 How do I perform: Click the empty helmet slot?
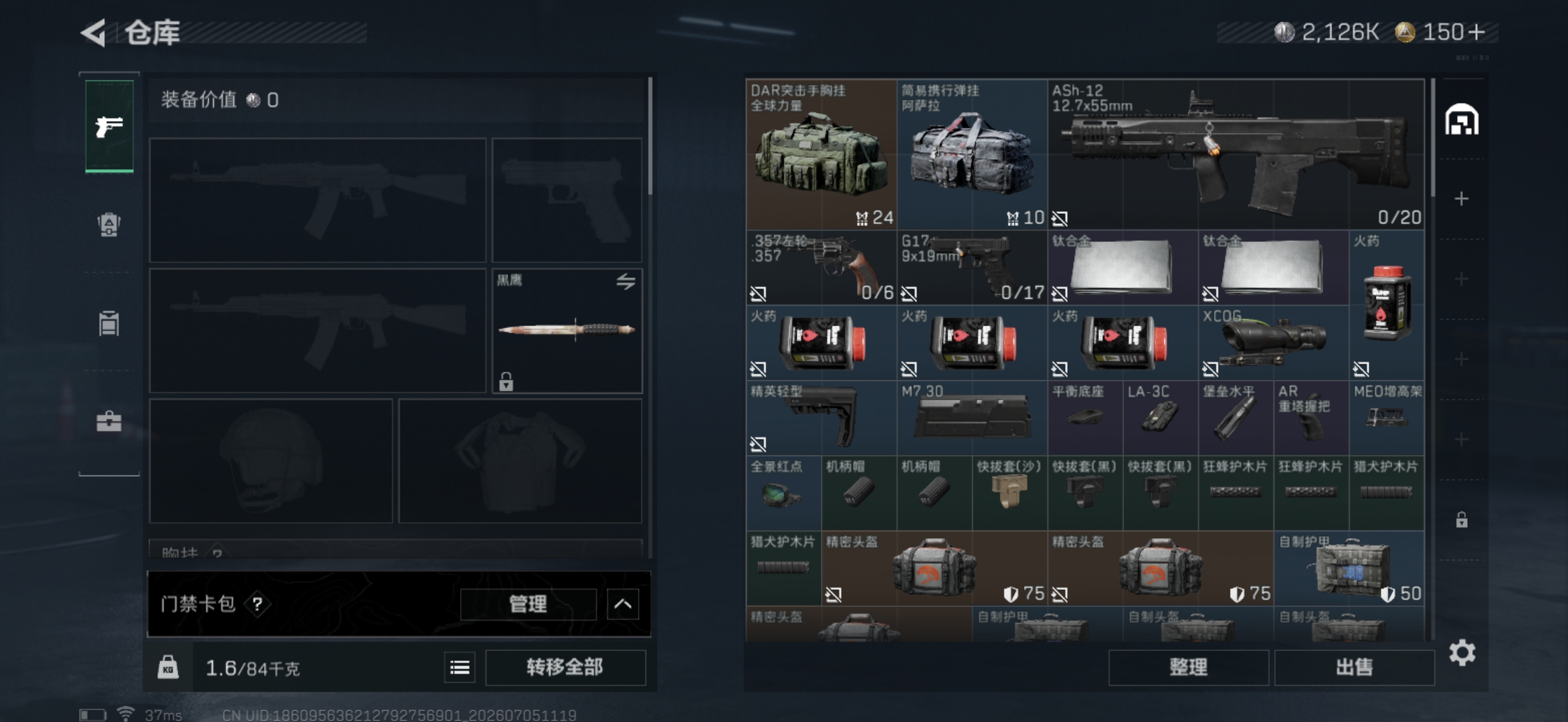(271, 461)
